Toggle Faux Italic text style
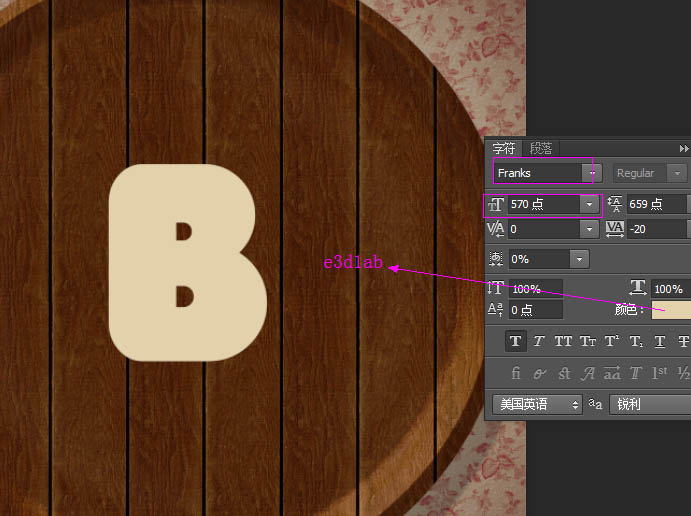Screen dimensions: 691x516 pyautogui.click(x=539, y=341)
